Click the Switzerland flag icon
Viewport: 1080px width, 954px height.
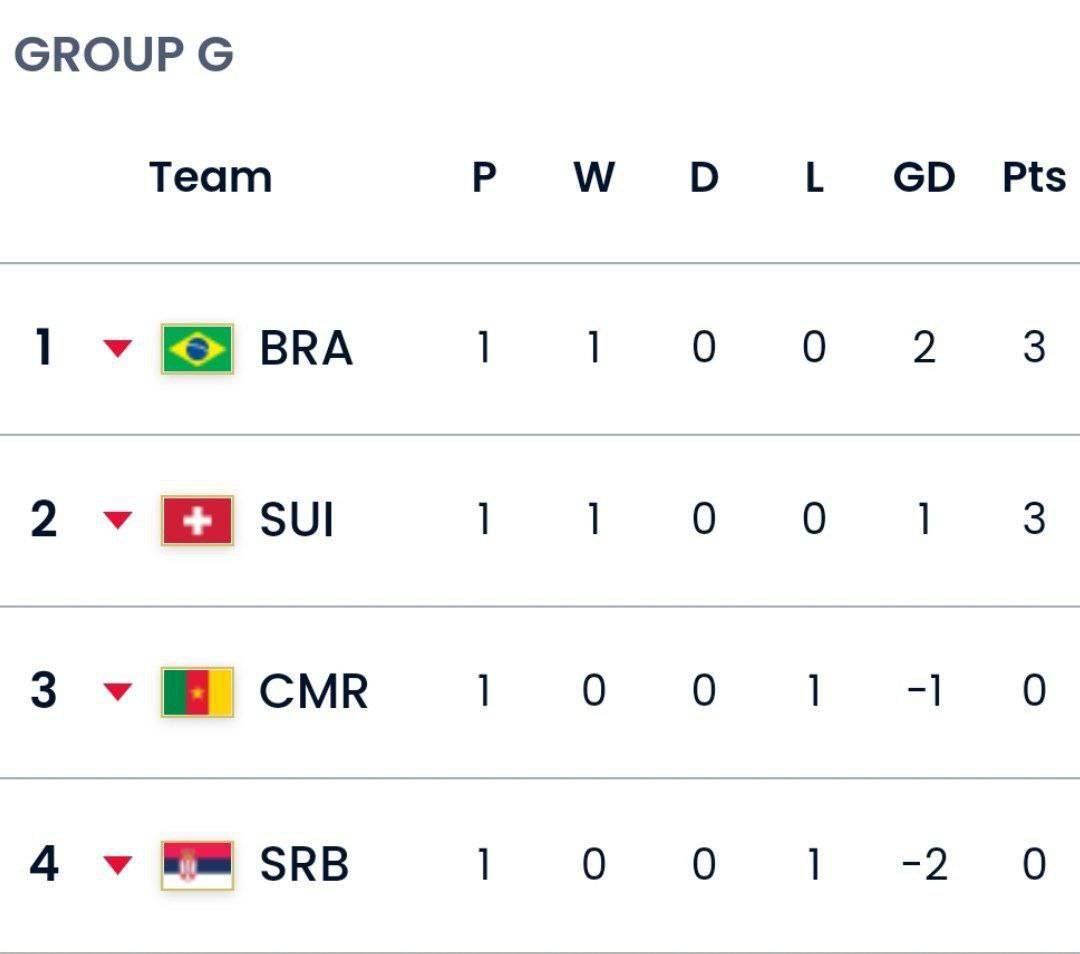[197, 520]
